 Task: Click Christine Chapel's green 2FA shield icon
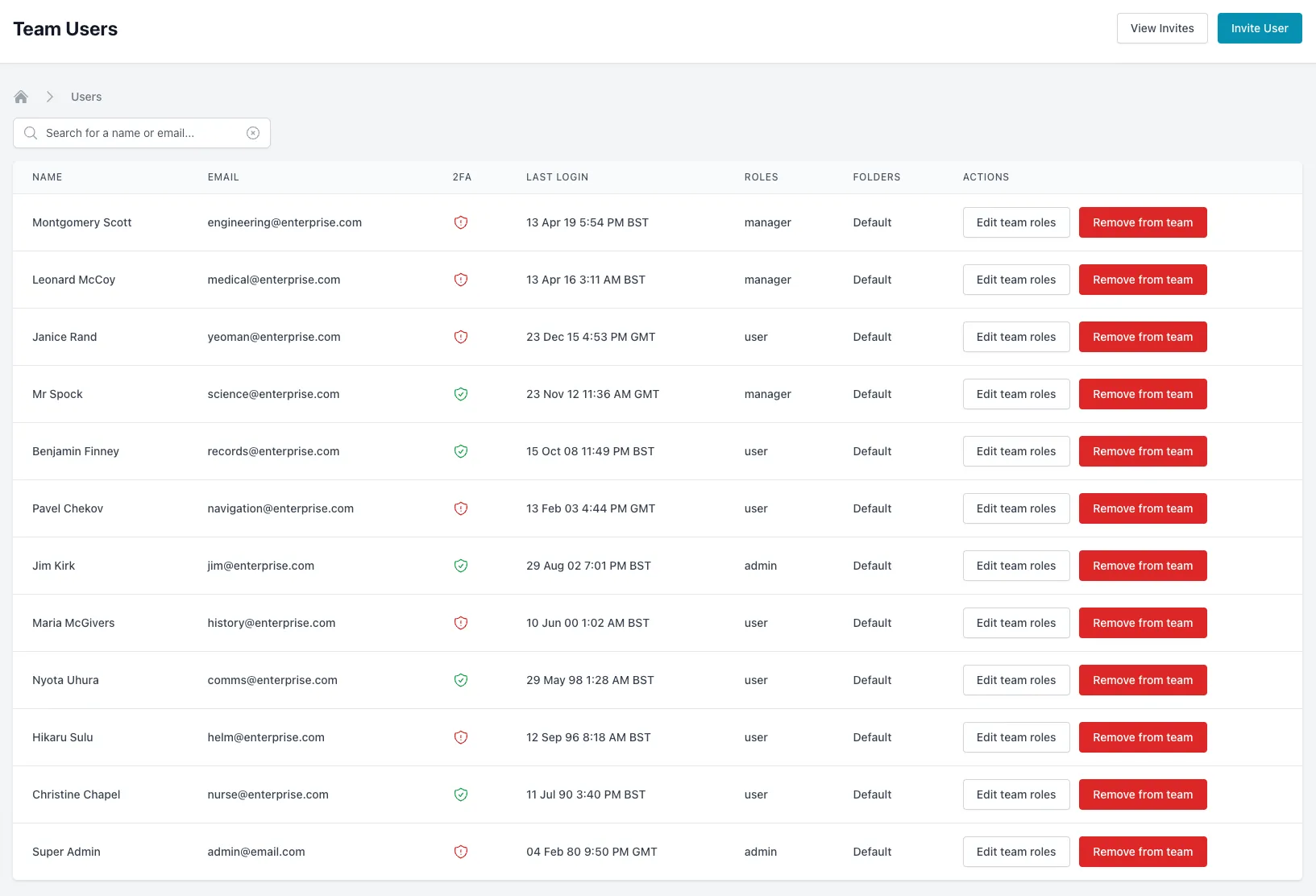pyautogui.click(x=461, y=794)
